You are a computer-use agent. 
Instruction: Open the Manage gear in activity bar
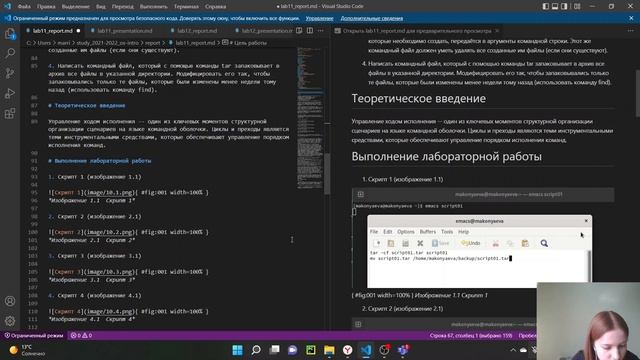10,321
